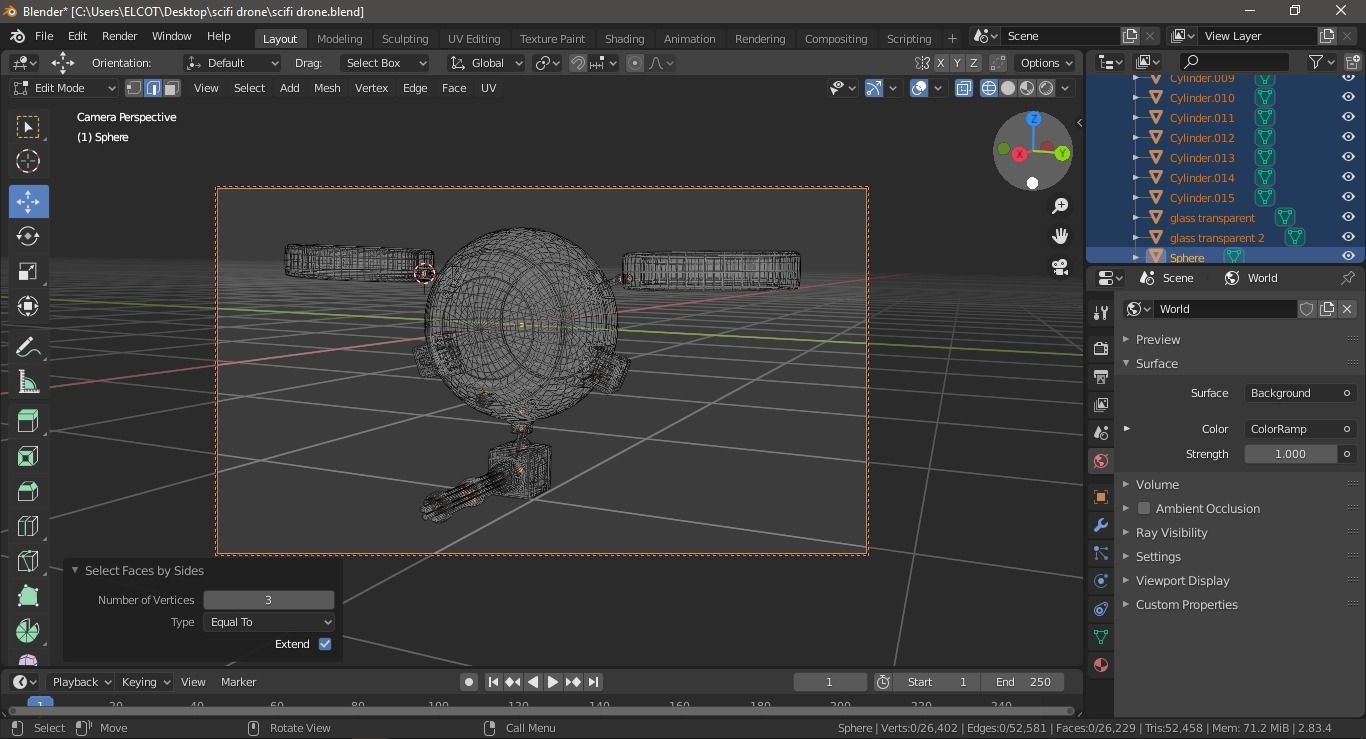Jump to the timeline start frame
The height and width of the screenshot is (739, 1366).
493,682
